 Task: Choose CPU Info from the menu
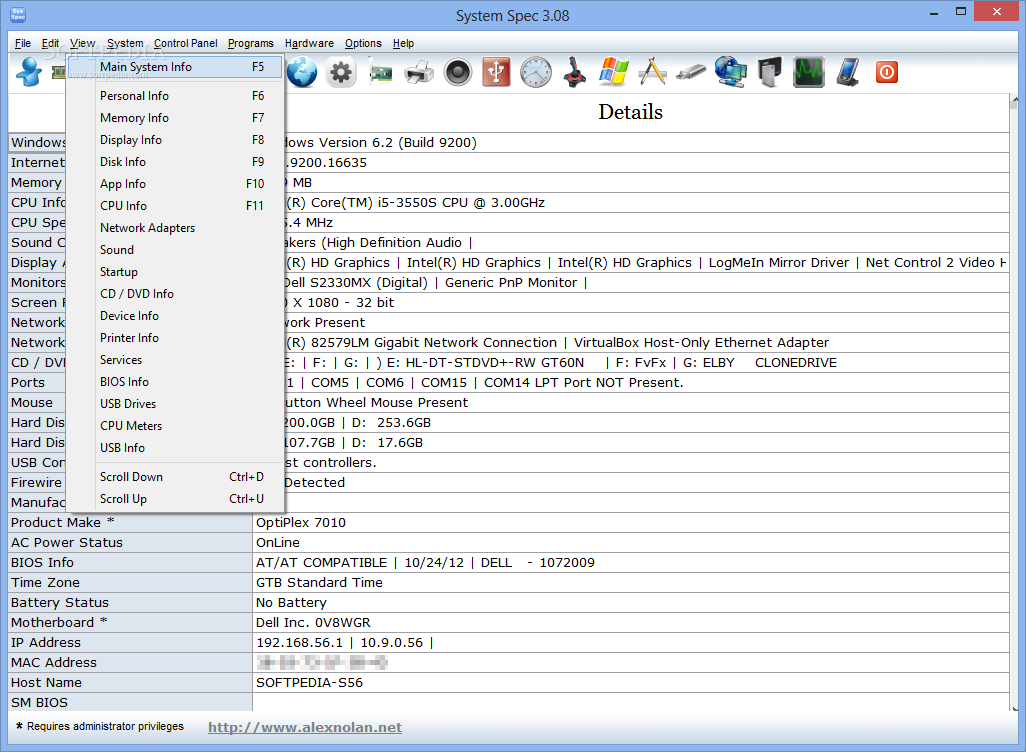175,206
